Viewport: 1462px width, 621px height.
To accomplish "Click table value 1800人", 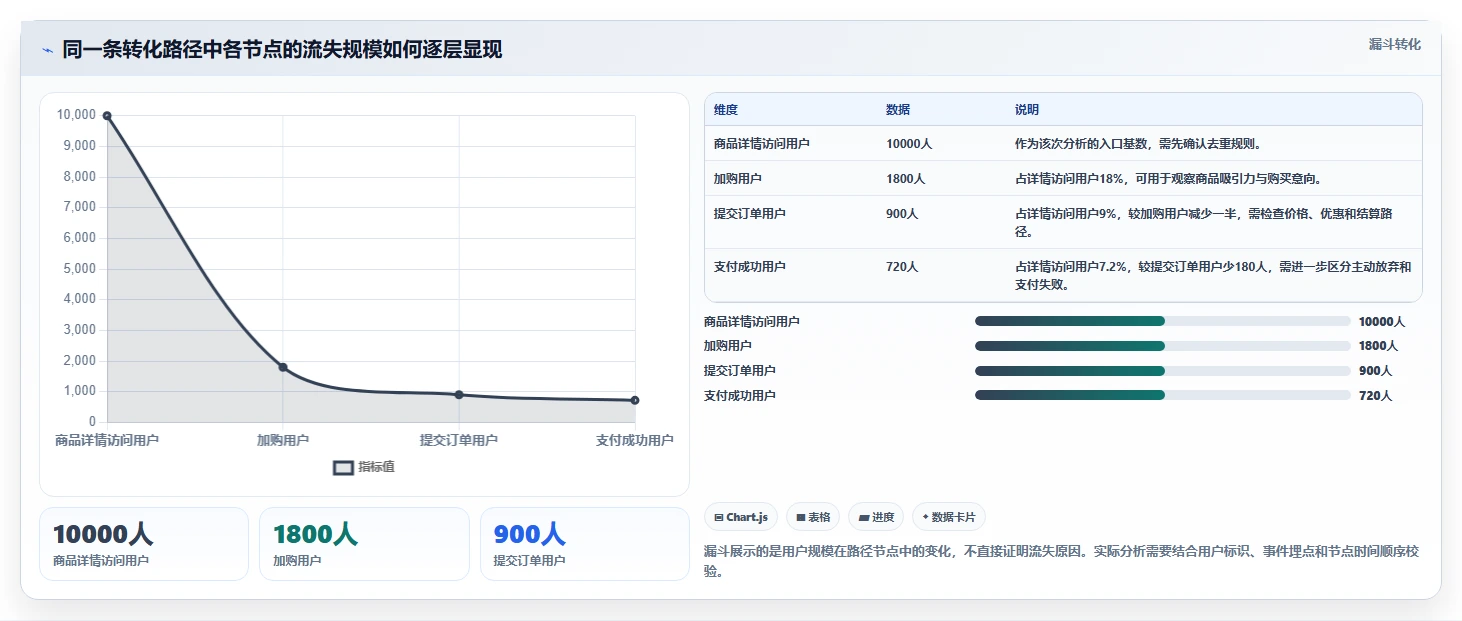I will click(906, 179).
